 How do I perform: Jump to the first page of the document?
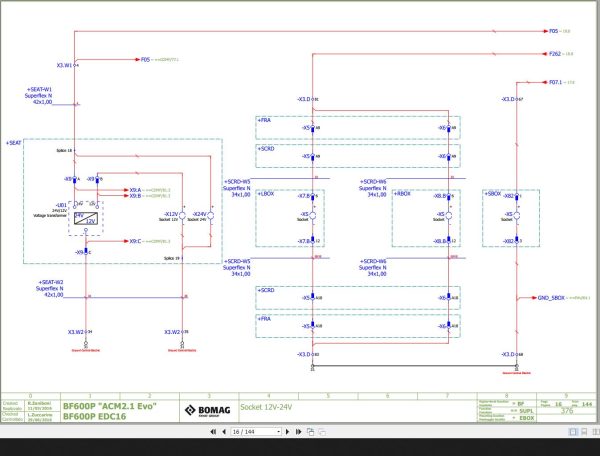[213, 432]
